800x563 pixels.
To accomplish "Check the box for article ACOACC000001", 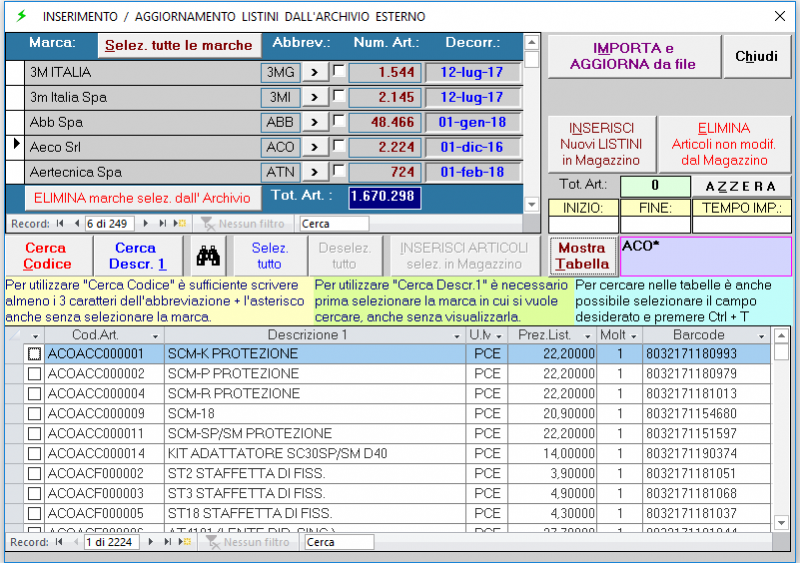I will (34, 354).
